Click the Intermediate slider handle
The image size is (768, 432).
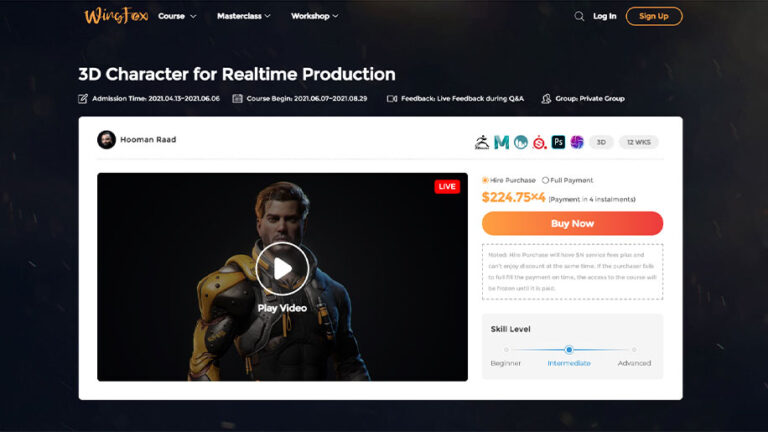569,350
